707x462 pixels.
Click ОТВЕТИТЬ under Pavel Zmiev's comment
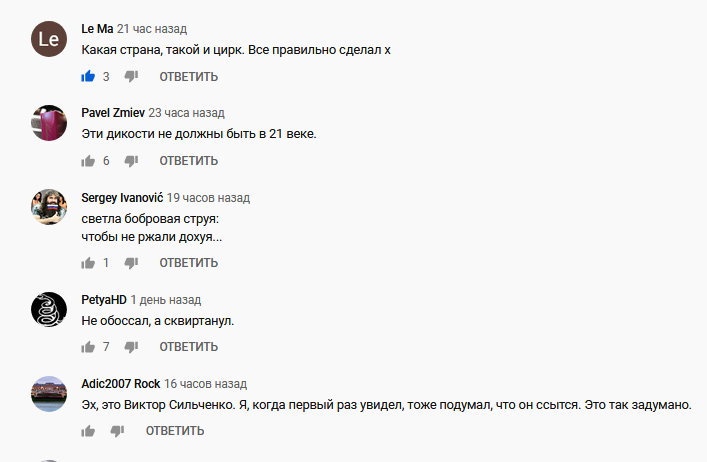coord(188,161)
